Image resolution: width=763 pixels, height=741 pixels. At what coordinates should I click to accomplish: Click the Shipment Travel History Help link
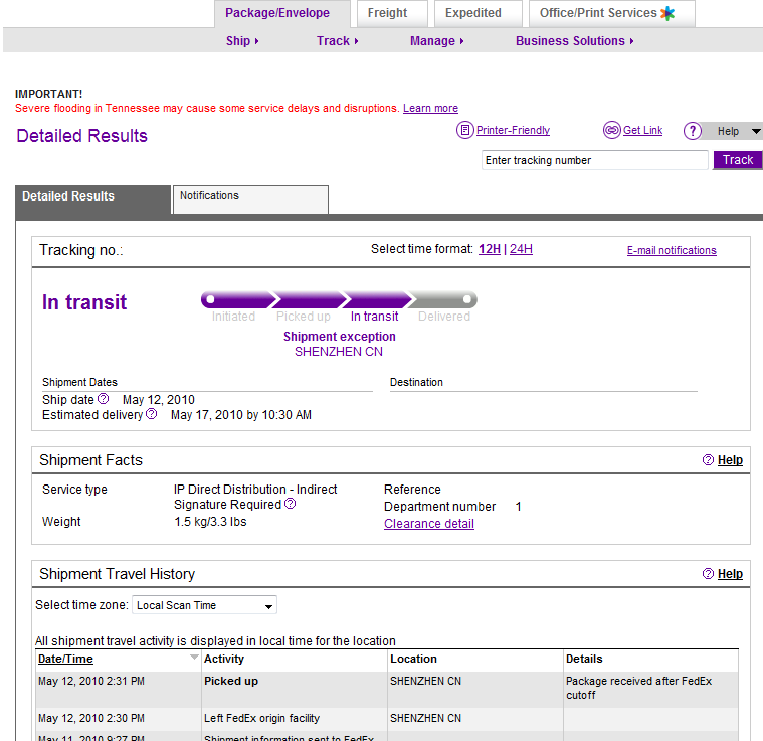[x=730, y=574]
